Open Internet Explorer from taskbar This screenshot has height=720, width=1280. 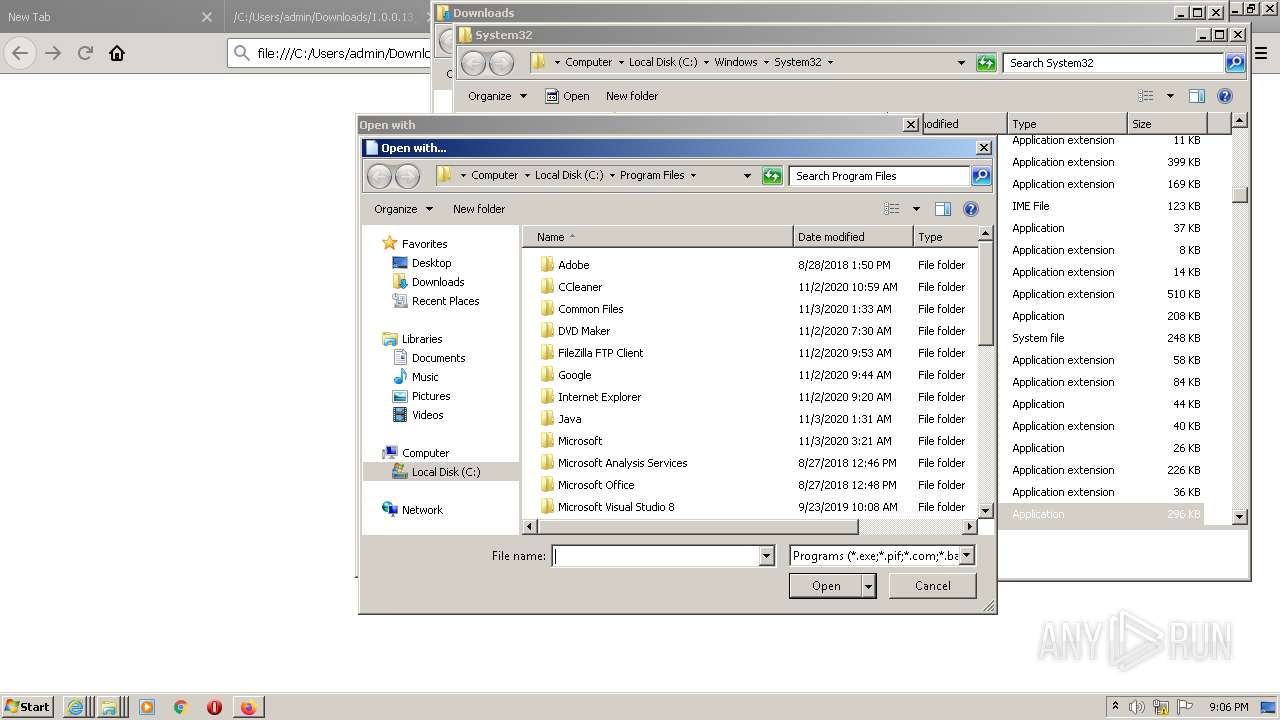point(75,707)
